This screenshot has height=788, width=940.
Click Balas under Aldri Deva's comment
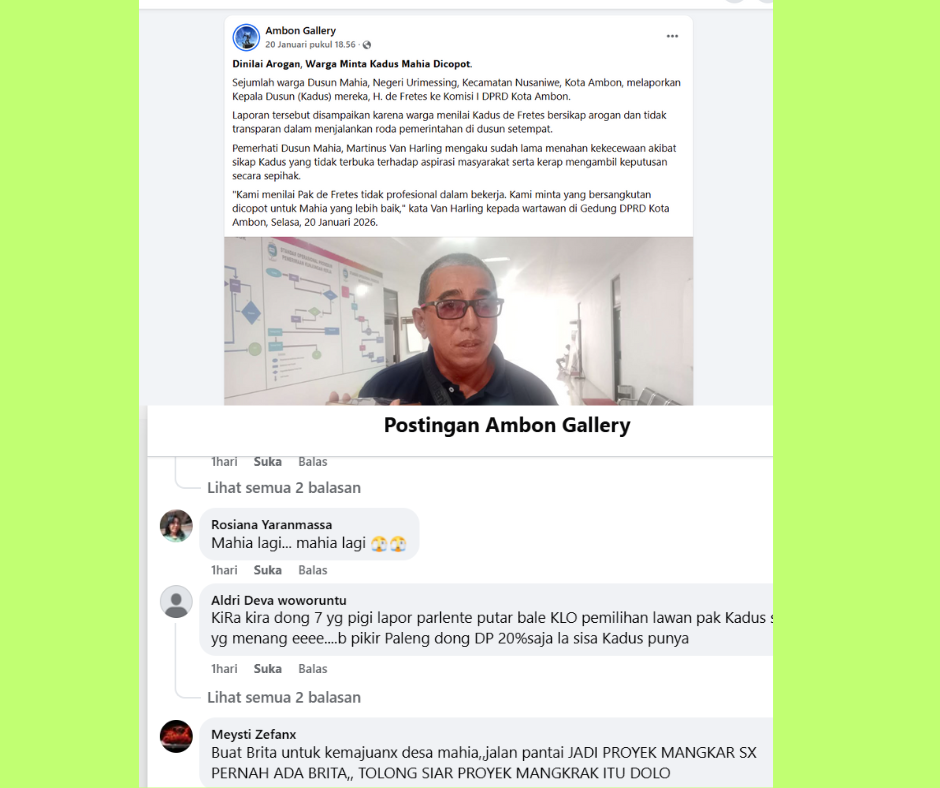(x=313, y=669)
